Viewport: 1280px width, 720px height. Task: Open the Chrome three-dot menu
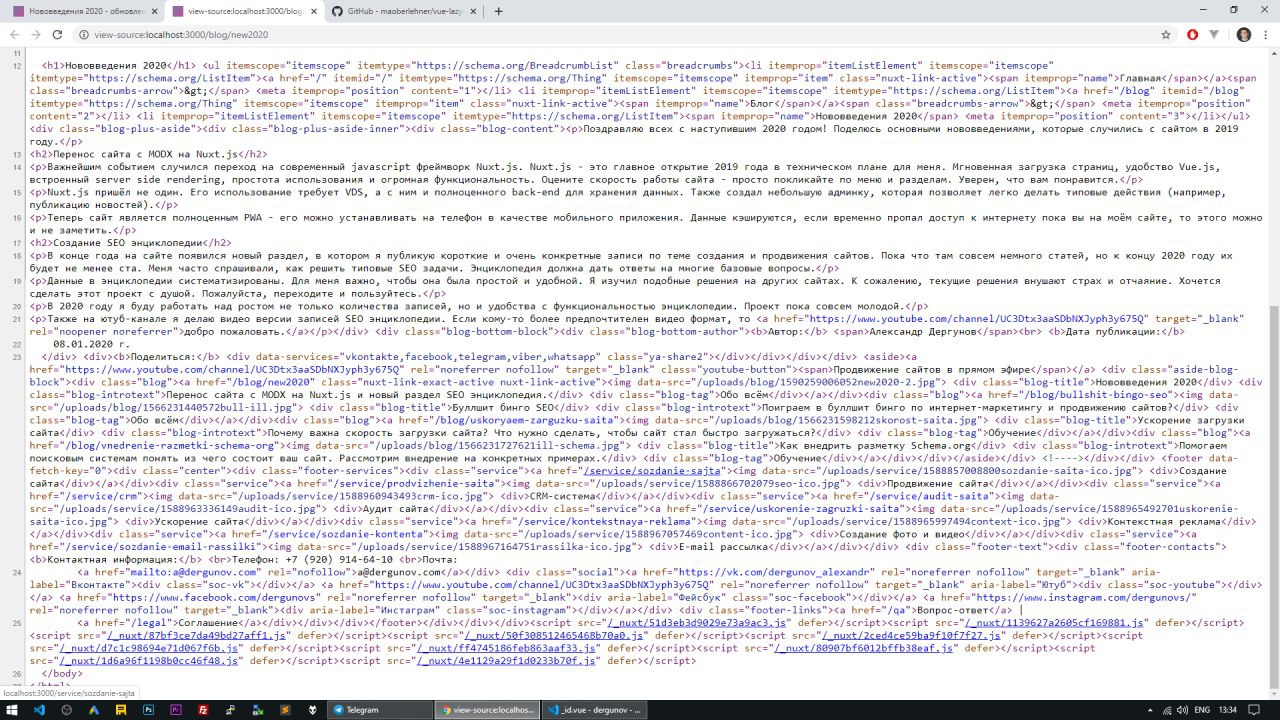(1266, 34)
